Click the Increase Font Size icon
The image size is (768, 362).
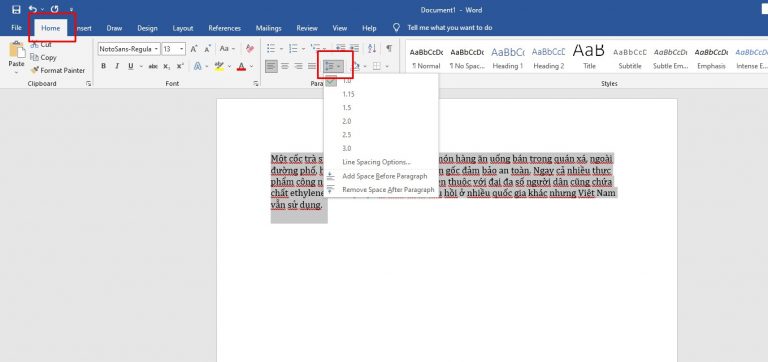194,49
